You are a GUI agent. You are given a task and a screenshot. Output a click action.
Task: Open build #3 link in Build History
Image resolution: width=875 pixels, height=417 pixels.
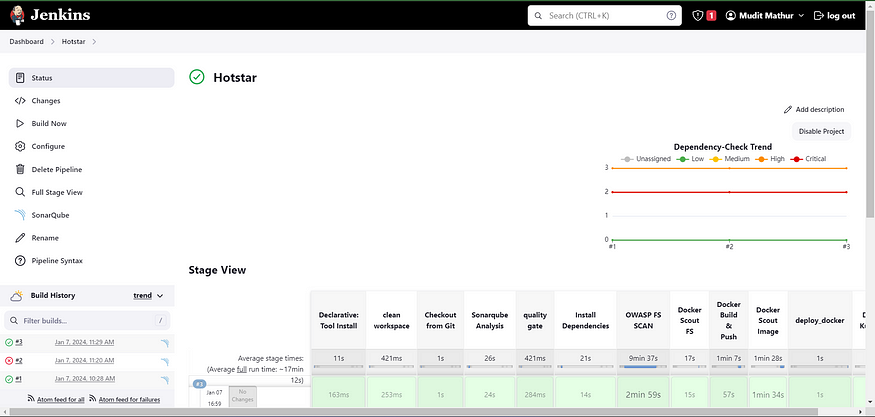click(x=19, y=342)
